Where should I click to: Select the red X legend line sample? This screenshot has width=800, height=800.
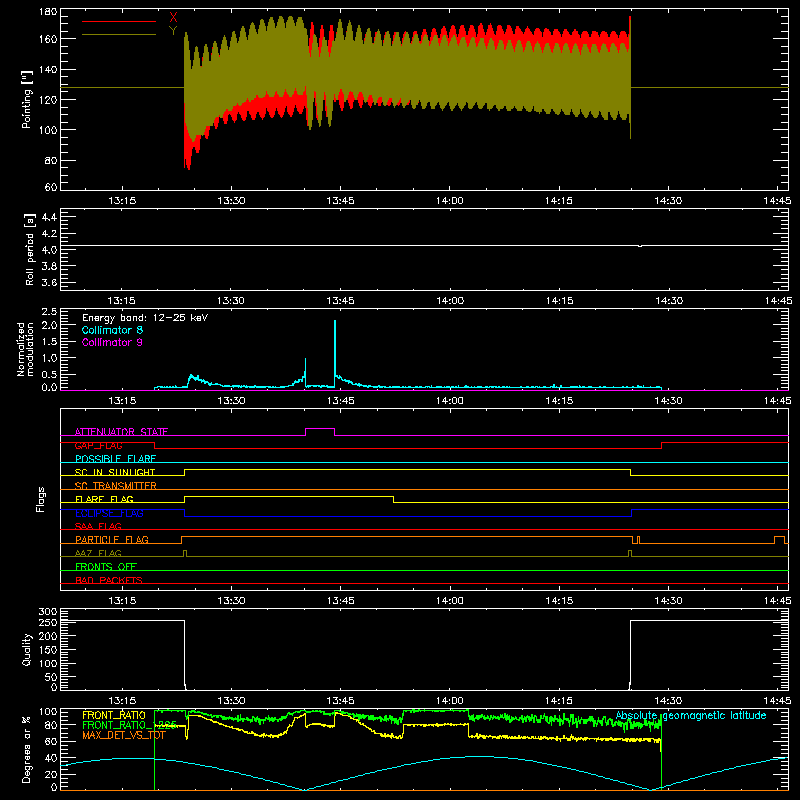119,21
